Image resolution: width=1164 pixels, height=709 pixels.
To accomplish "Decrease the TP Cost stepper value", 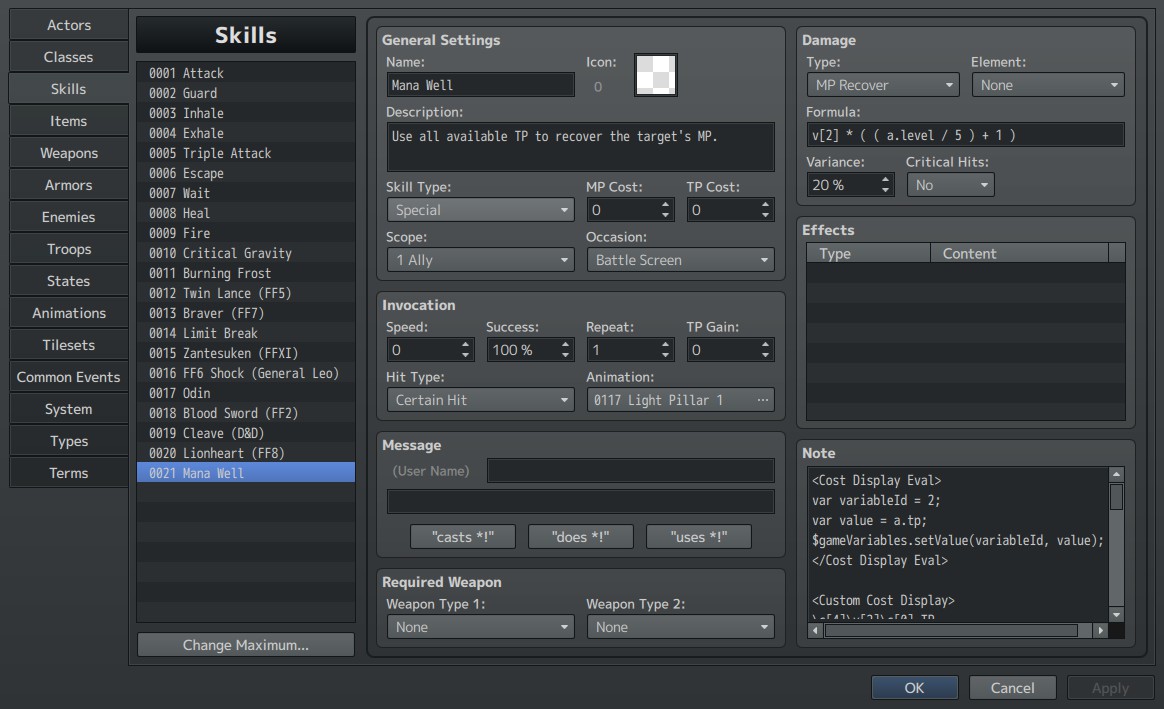I will [x=765, y=215].
